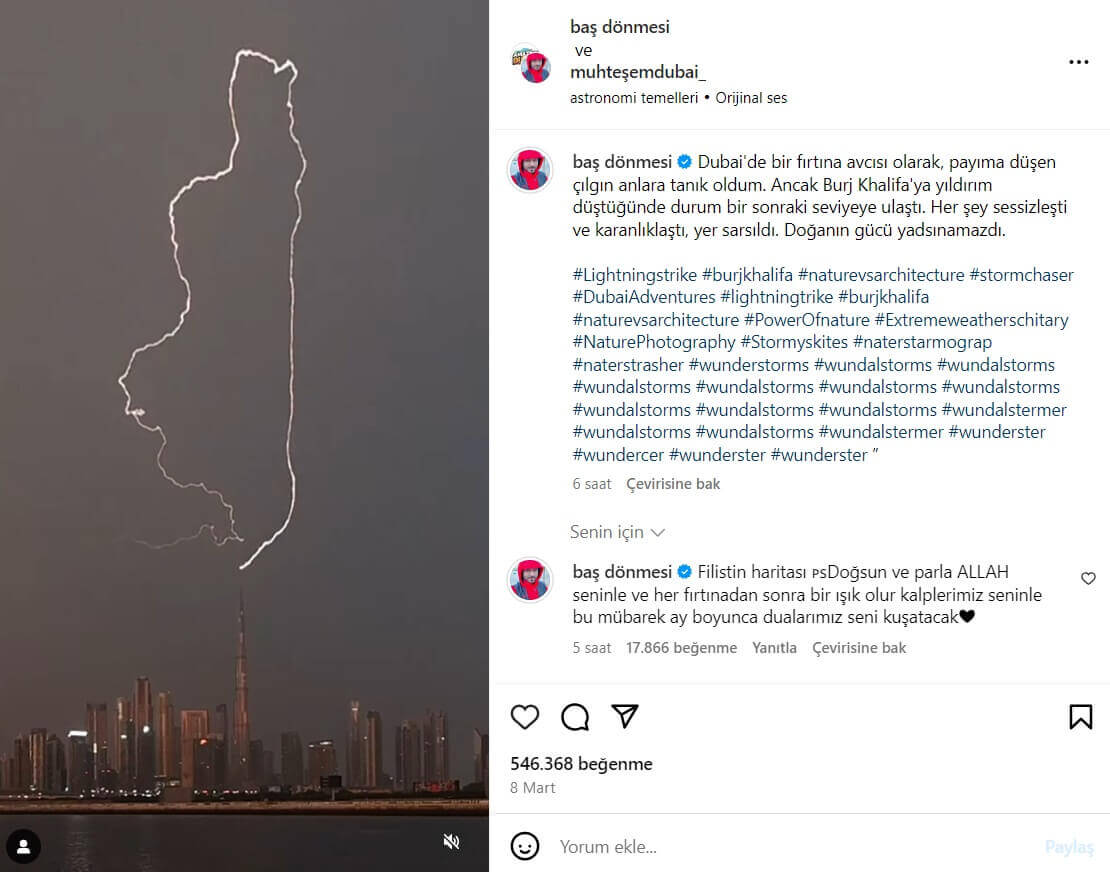Save post with the bookmark icon

click(x=1080, y=717)
